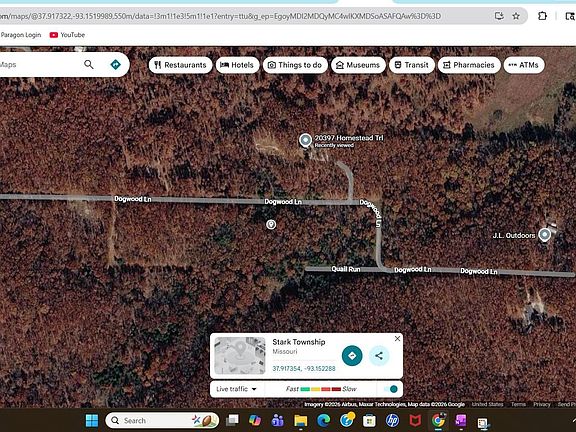
Task: Expand the Live traffic dropdown
Action: point(236,389)
